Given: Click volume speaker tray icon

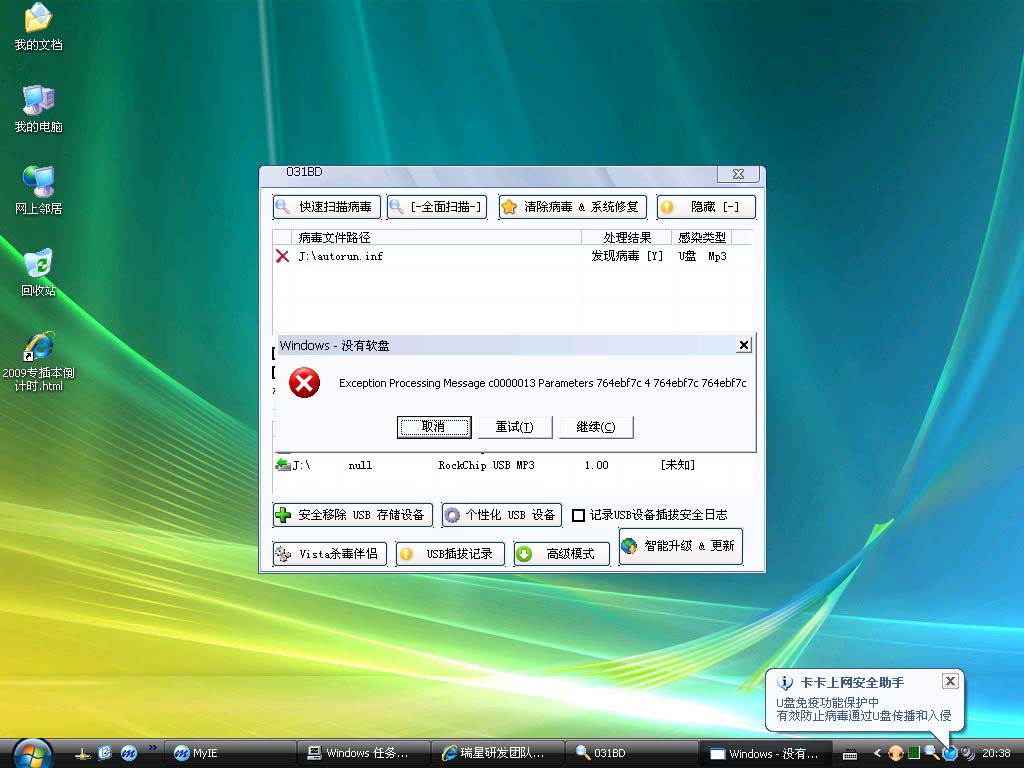Looking at the screenshot, I should [x=967, y=754].
